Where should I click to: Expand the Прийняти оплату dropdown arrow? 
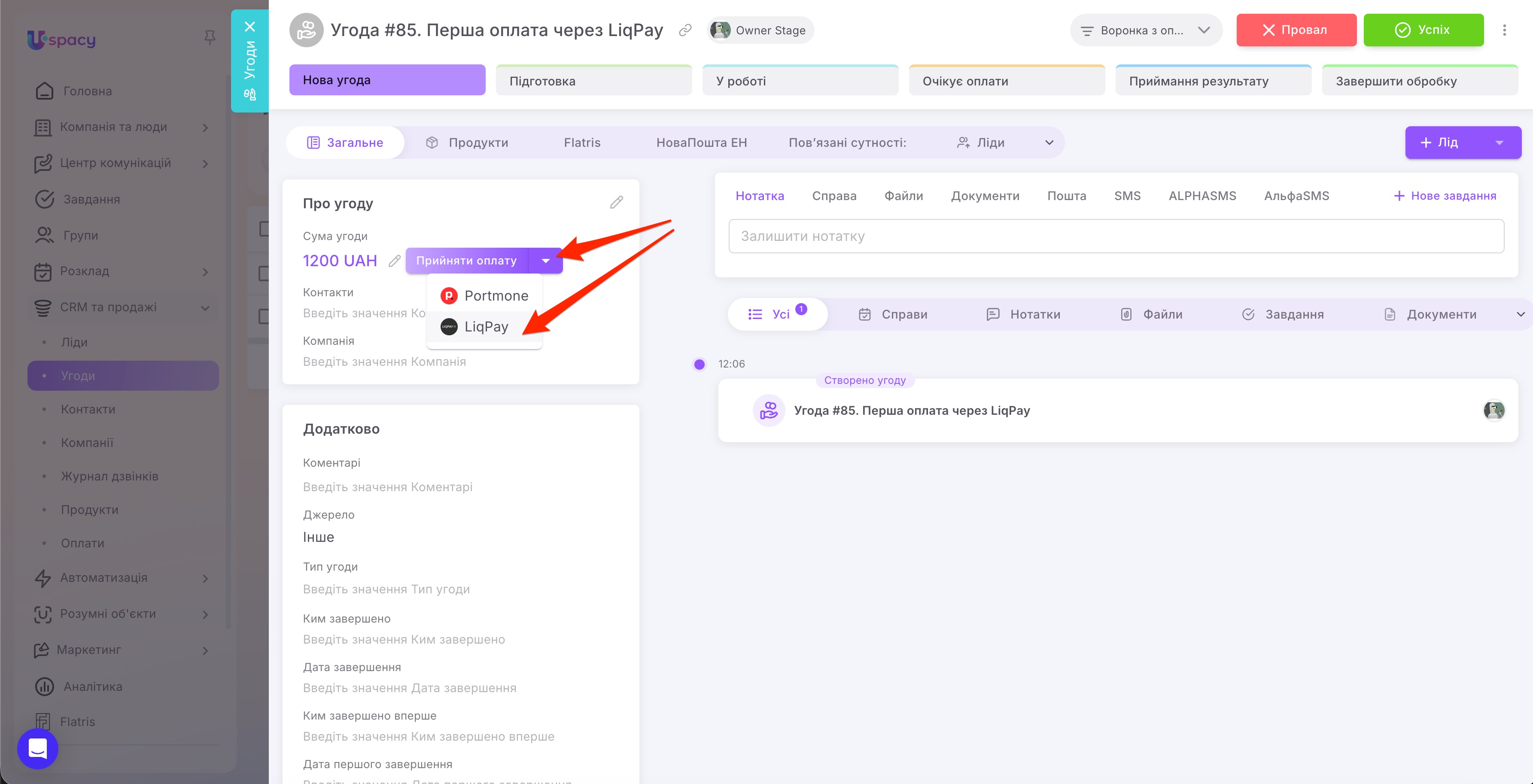546,261
